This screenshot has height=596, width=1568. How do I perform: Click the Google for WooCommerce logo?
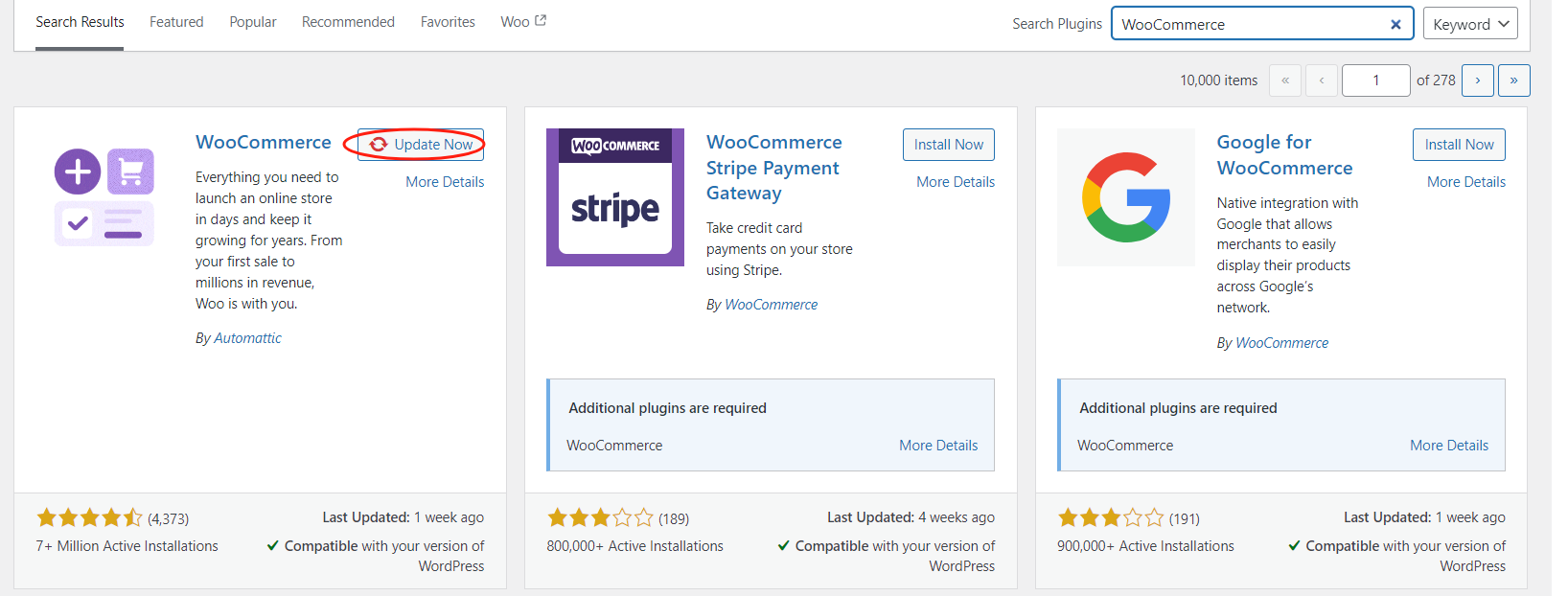click(1126, 197)
